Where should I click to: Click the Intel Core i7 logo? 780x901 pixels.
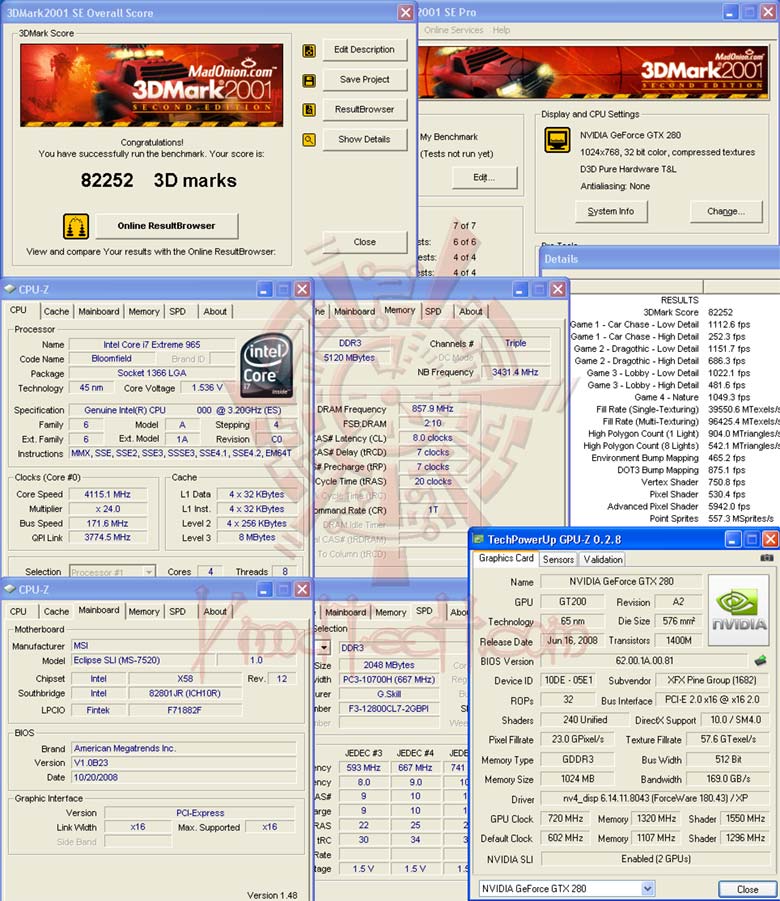[x=266, y=366]
